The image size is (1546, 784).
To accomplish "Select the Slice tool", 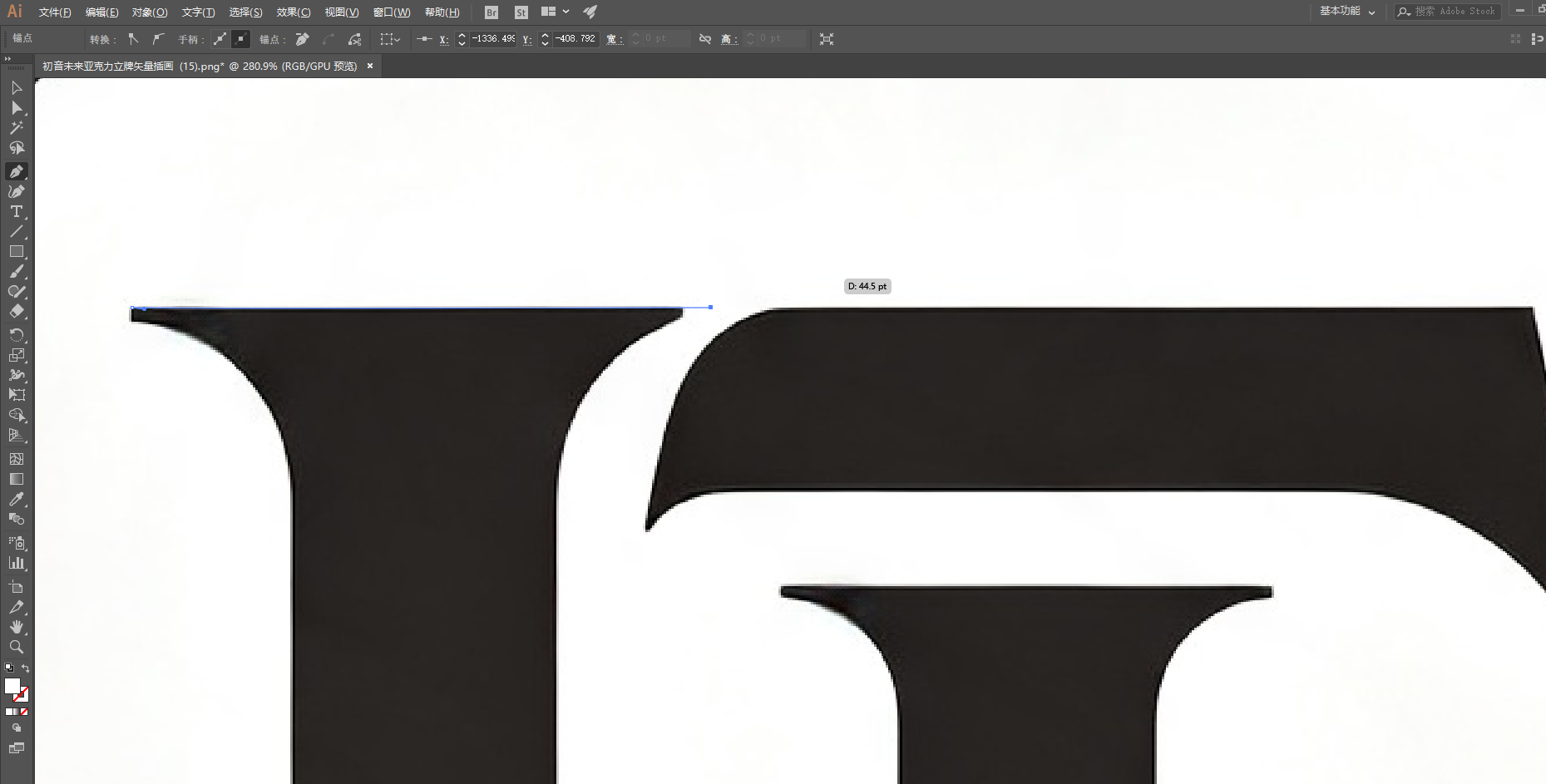I will (17, 607).
